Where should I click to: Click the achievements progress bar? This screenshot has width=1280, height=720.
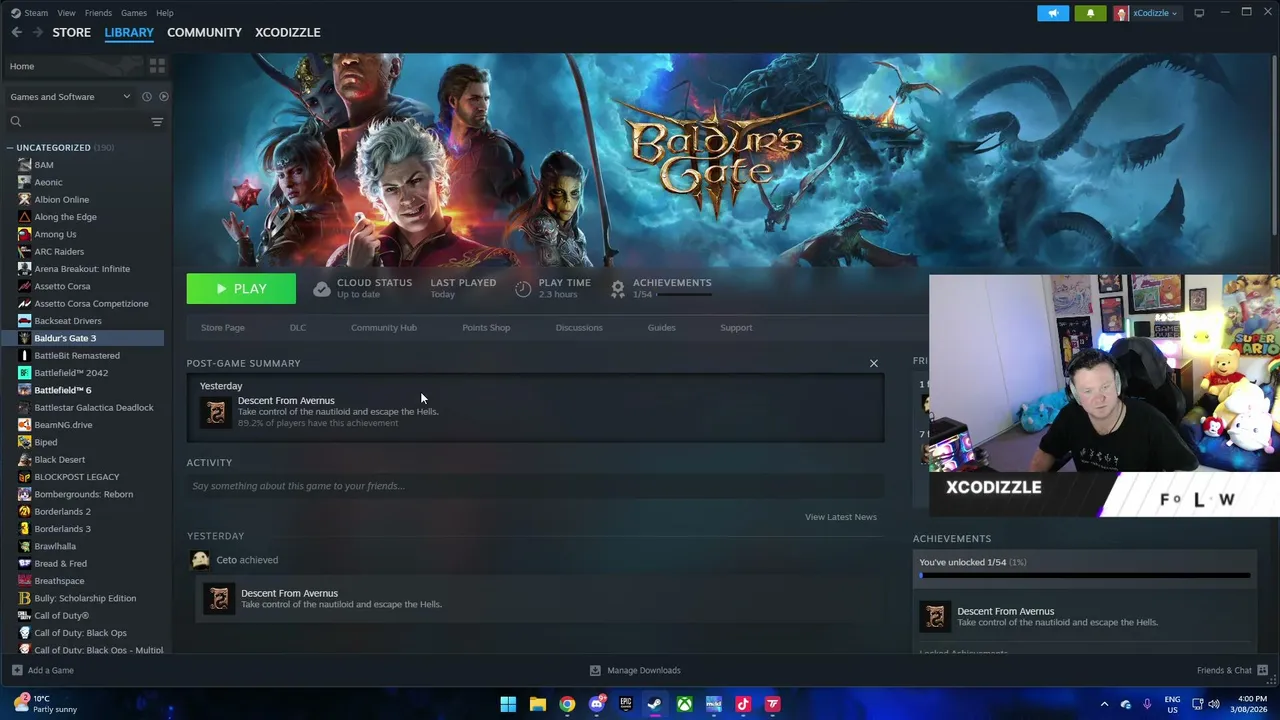pos(1085,576)
